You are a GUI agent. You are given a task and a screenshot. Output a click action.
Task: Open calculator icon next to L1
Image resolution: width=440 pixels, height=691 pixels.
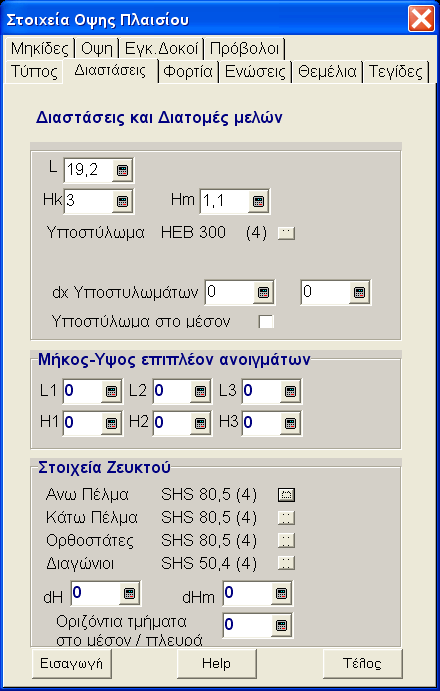[x=112, y=391]
